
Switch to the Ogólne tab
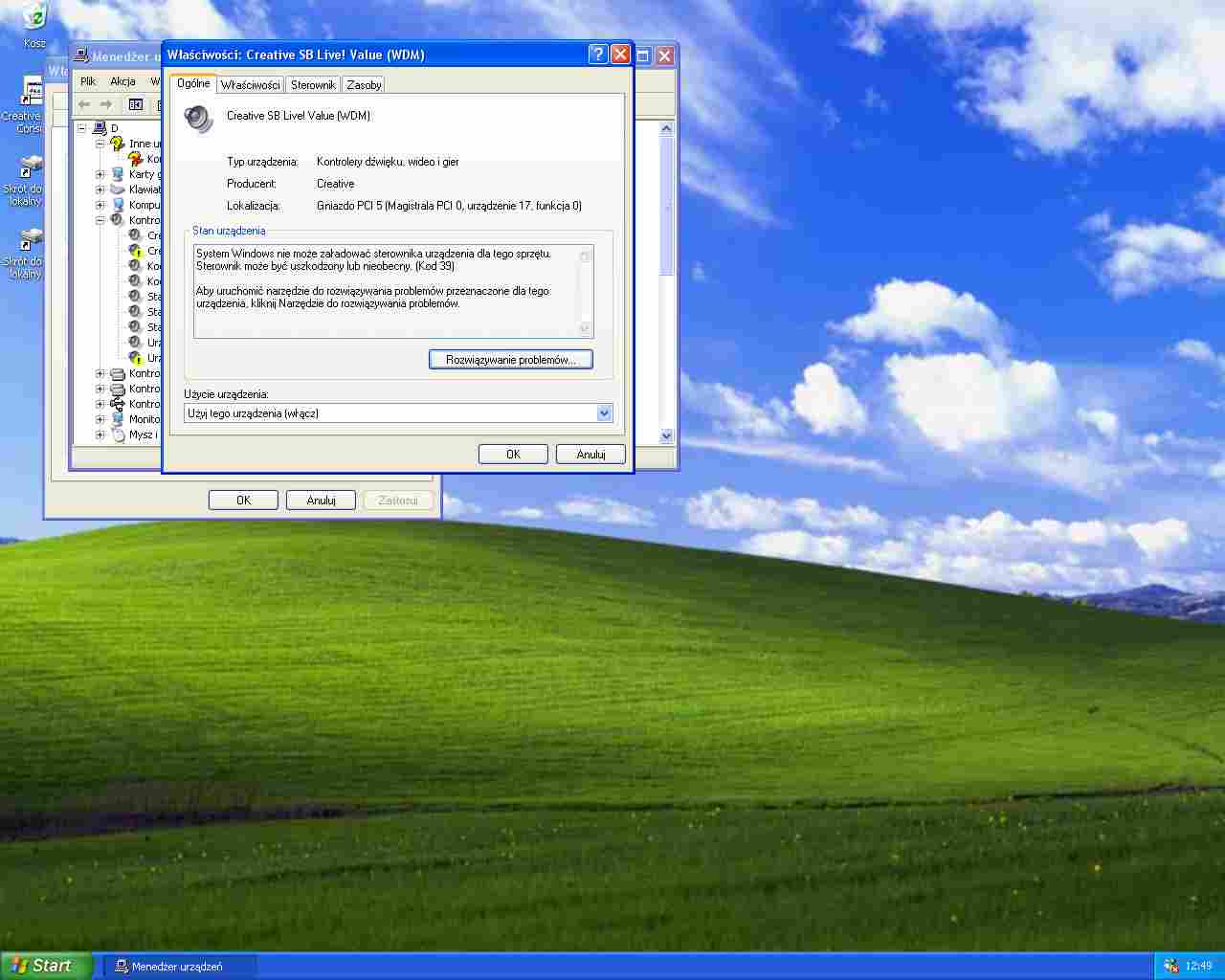pyautogui.click(x=193, y=83)
